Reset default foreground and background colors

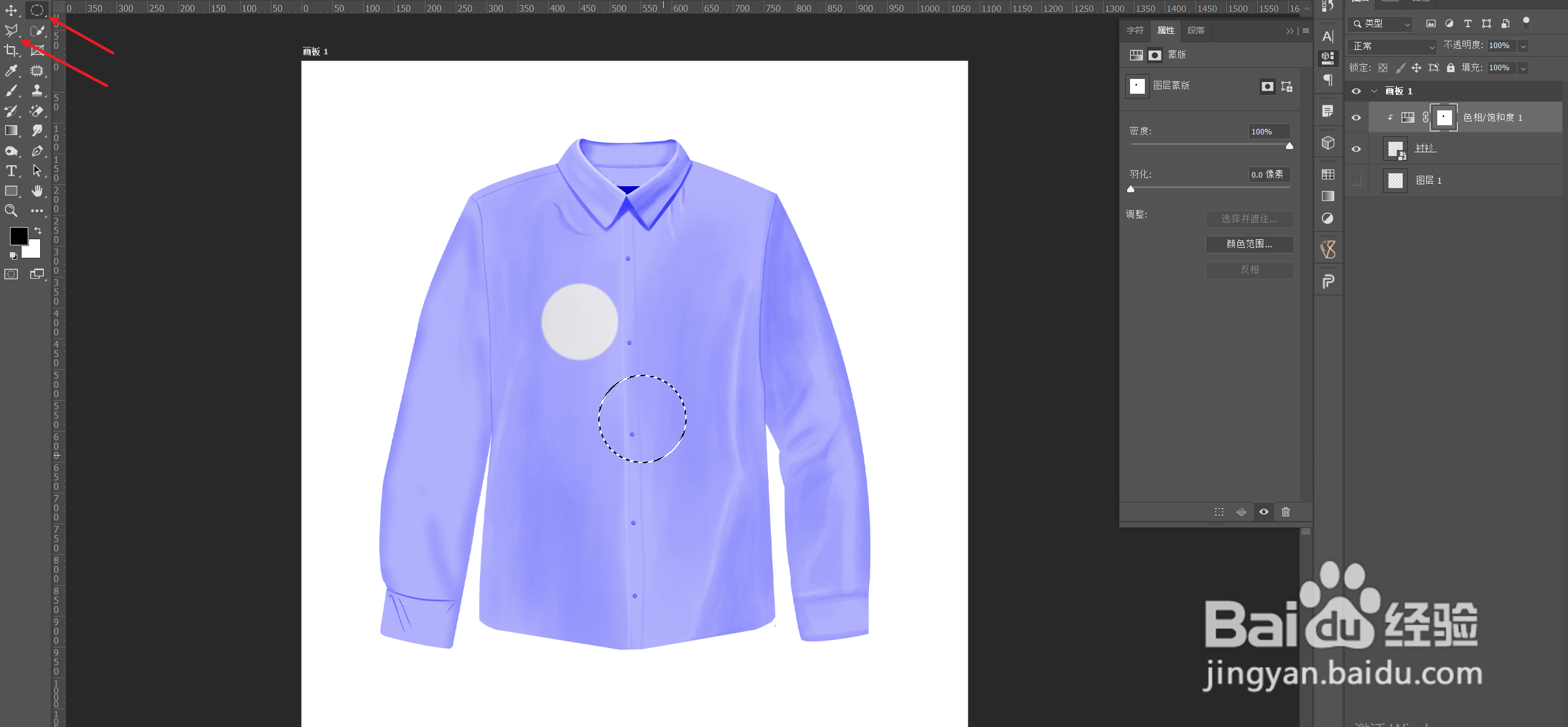click(x=13, y=255)
